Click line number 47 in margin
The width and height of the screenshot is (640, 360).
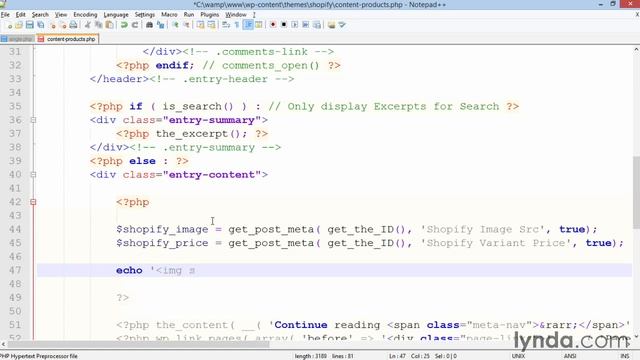click(15, 270)
